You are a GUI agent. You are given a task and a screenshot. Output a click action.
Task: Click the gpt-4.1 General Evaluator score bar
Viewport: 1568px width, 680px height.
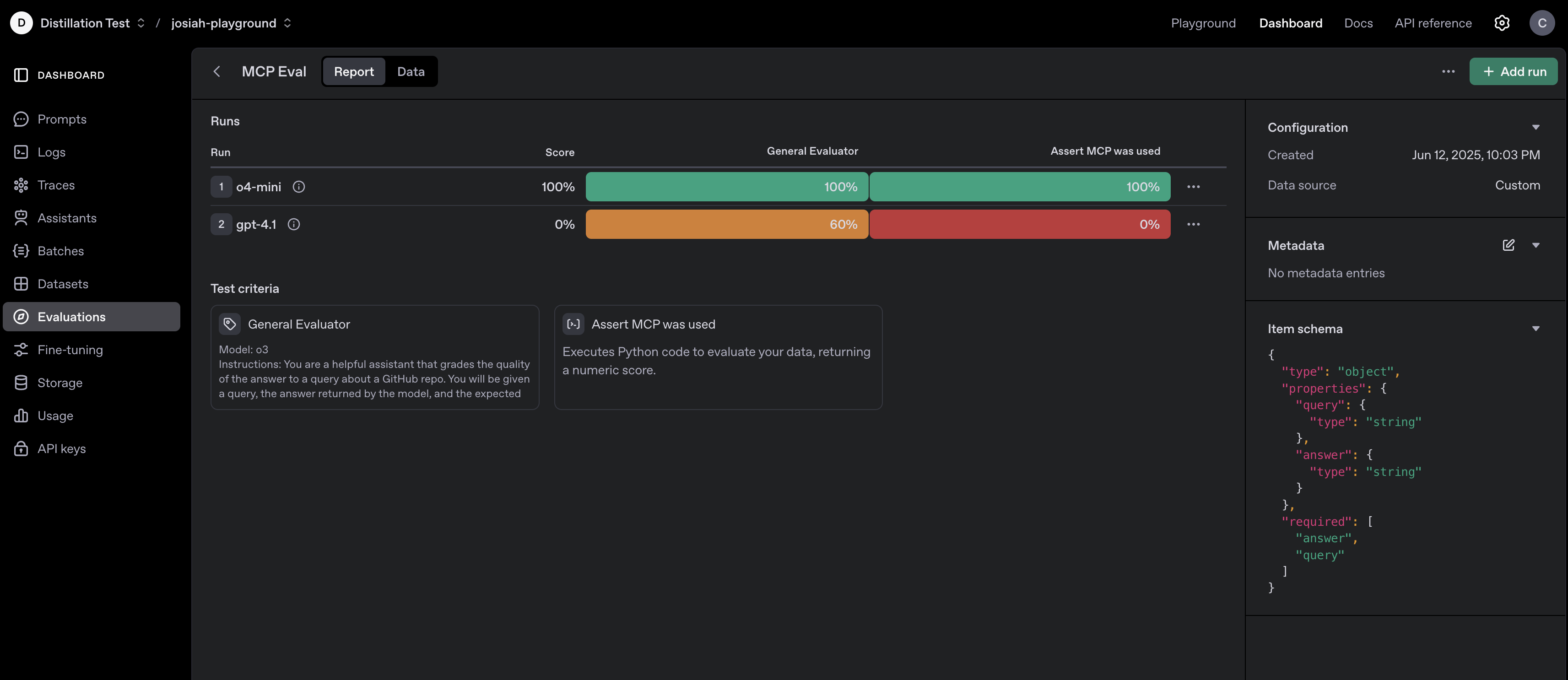(727, 224)
